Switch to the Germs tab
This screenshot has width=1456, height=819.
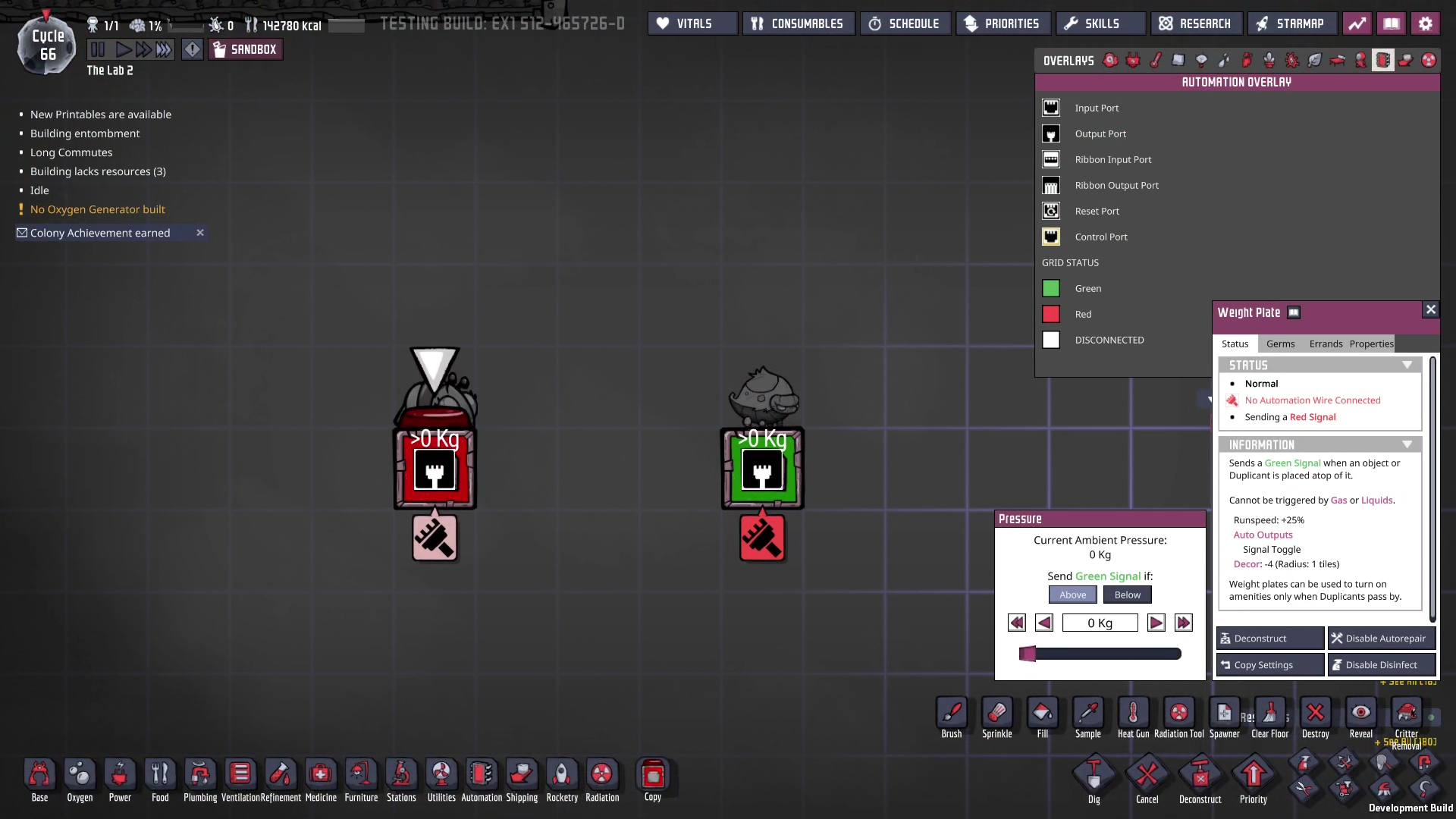point(1280,344)
